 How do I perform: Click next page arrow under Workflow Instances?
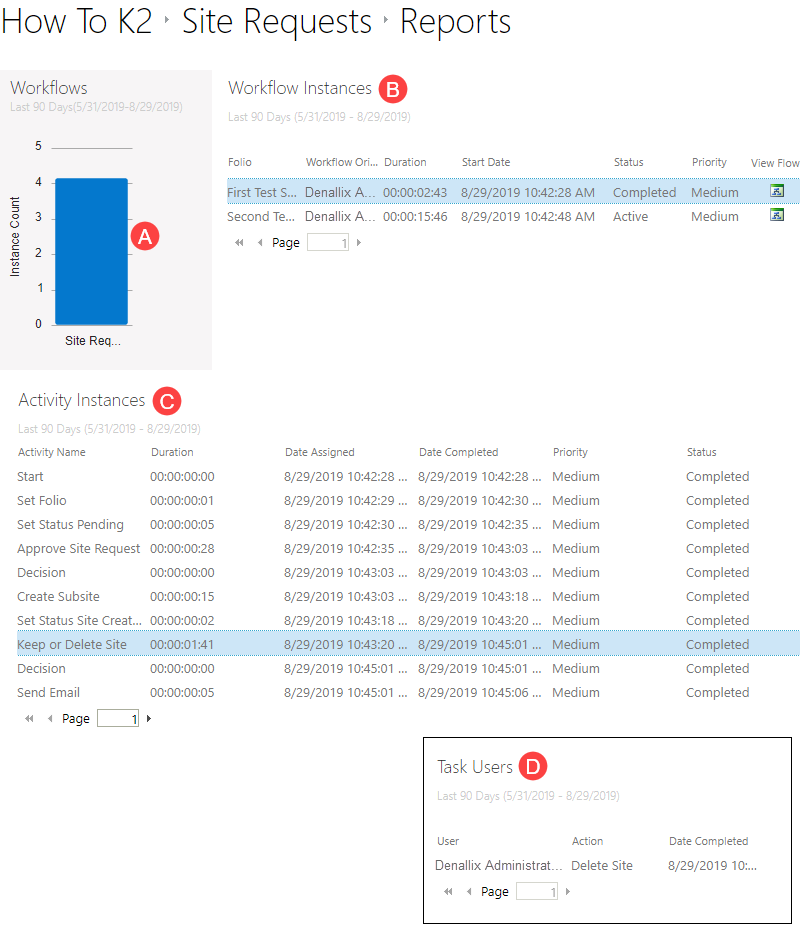[359, 242]
